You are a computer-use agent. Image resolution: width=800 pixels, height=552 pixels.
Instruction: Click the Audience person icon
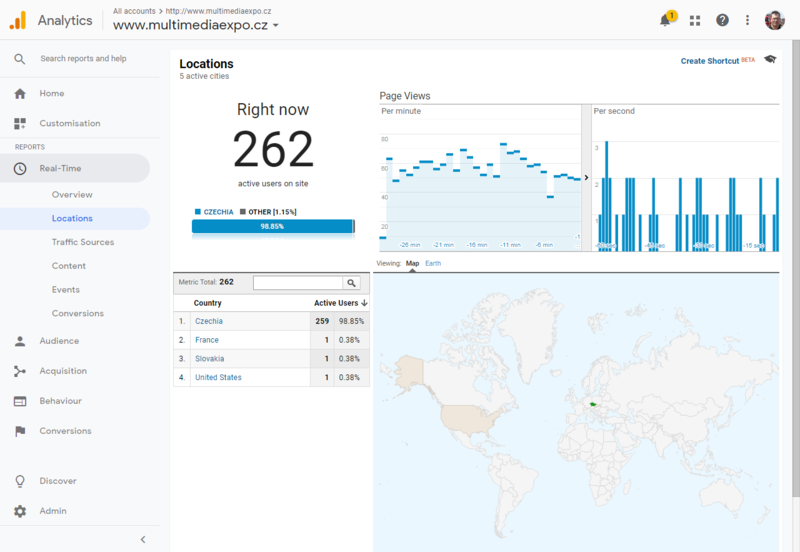20,341
